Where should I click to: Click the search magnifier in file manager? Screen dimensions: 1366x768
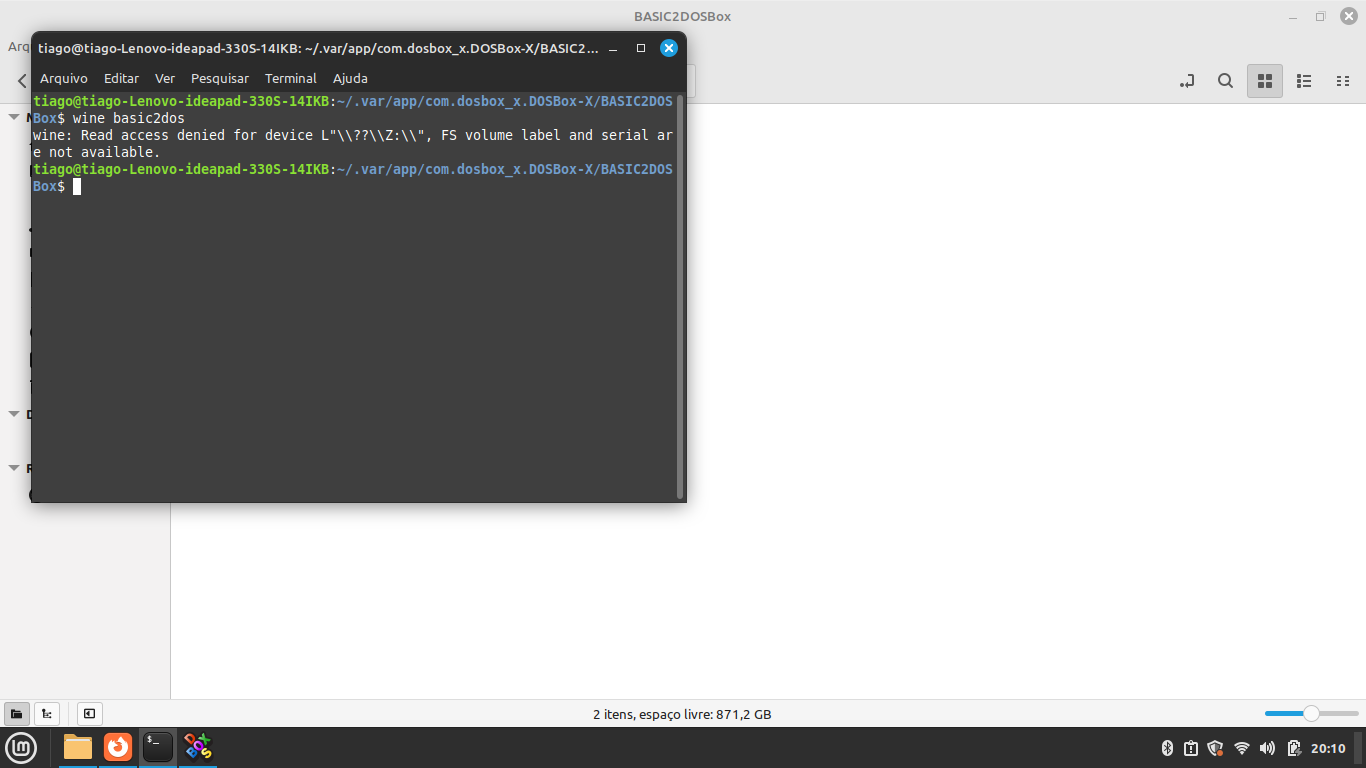(1225, 81)
